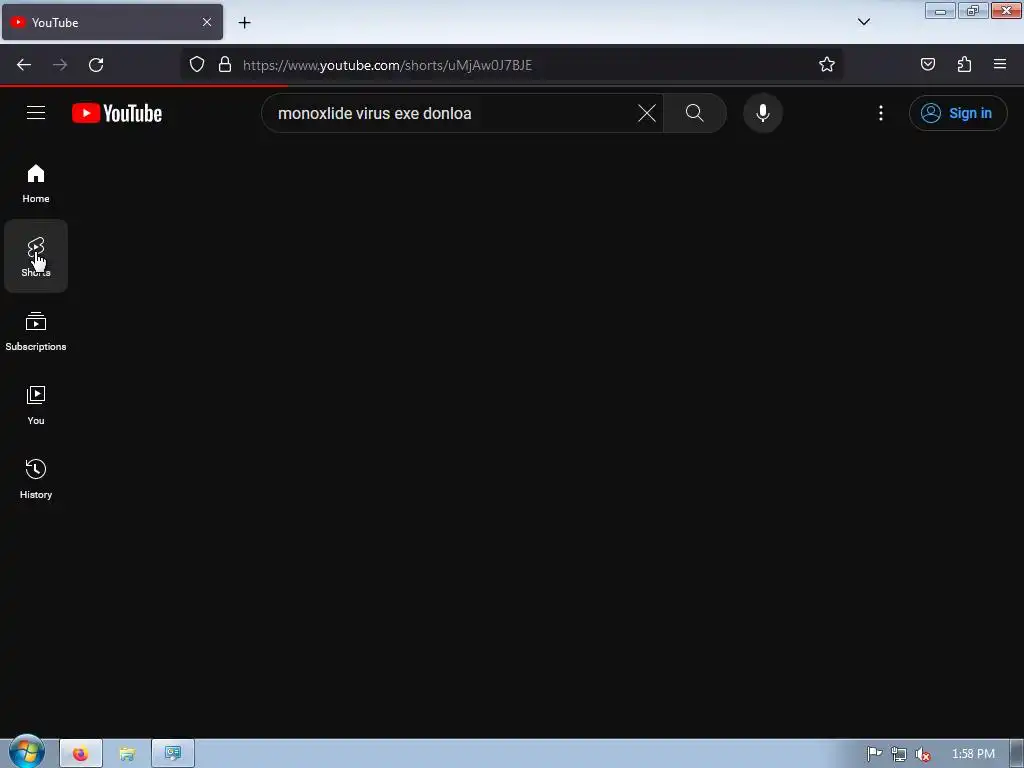Open Action Center flag in system tray

tap(874, 754)
